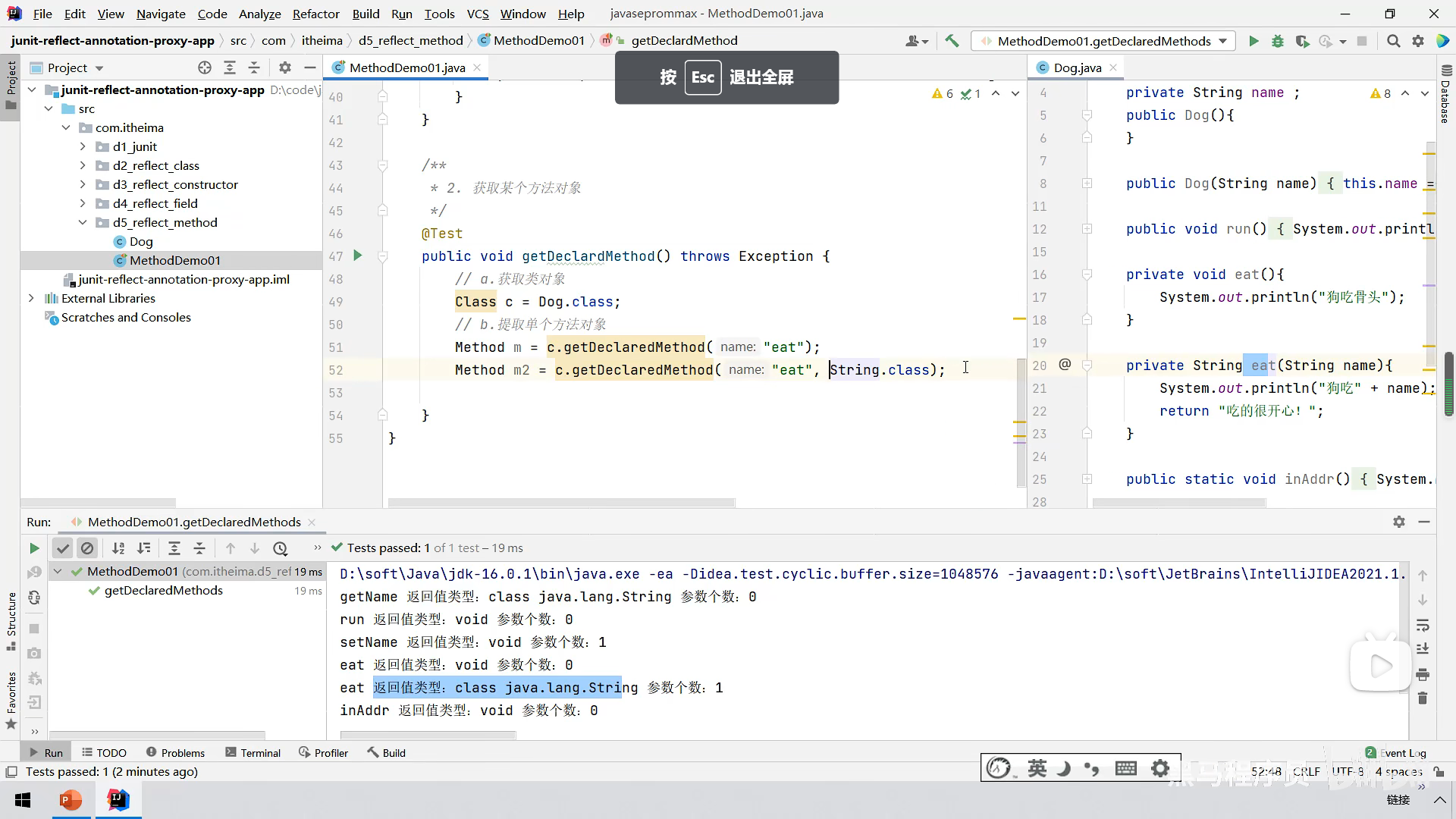Open the Problems tool window
This screenshot has width=1456, height=819.
coord(175,753)
